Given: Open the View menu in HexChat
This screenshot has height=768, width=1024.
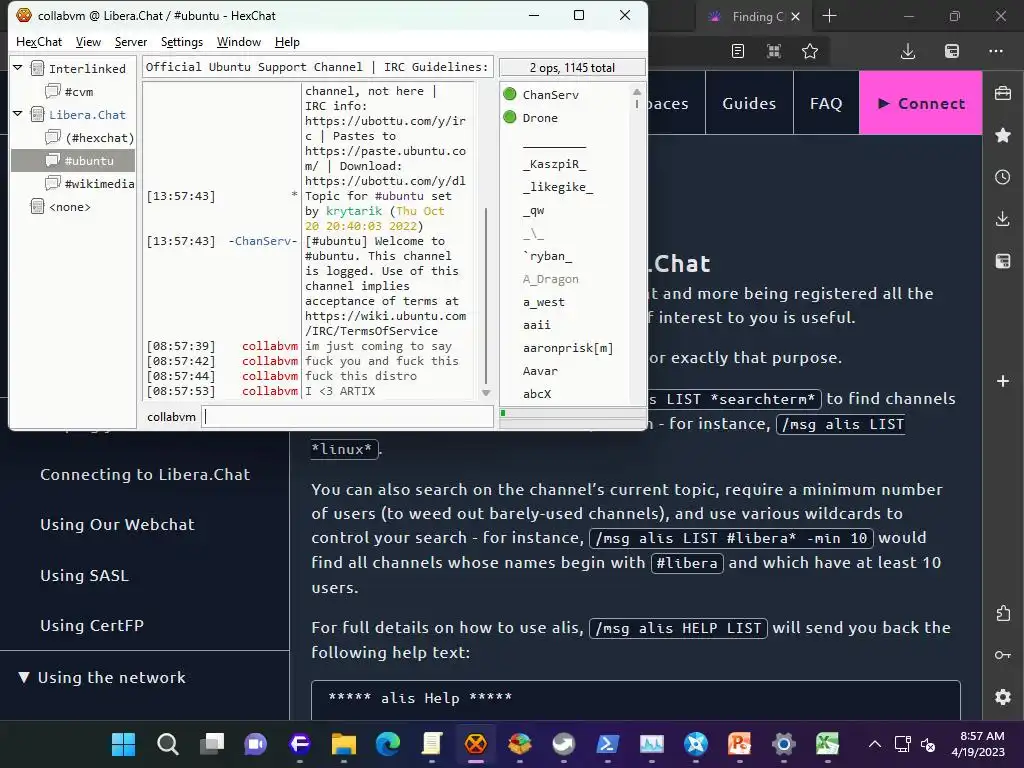Looking at the screenshot, I should [x=88, y=42].
